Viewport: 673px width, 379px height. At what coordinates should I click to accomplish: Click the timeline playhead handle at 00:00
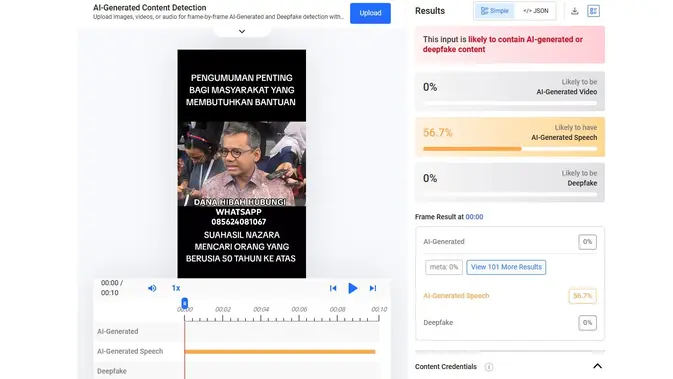coord(185,303)
